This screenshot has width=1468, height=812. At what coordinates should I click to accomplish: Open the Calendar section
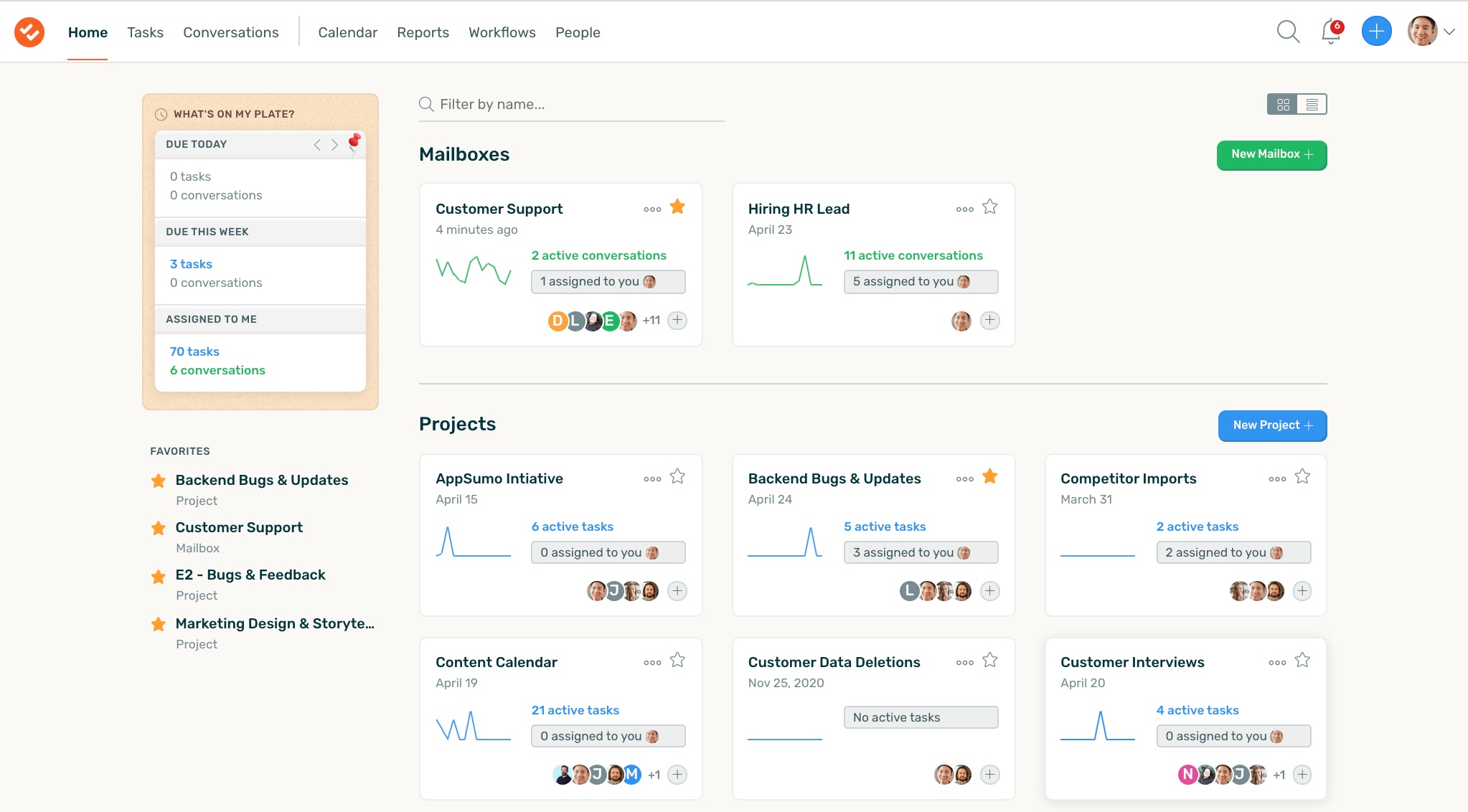[347, 32]
